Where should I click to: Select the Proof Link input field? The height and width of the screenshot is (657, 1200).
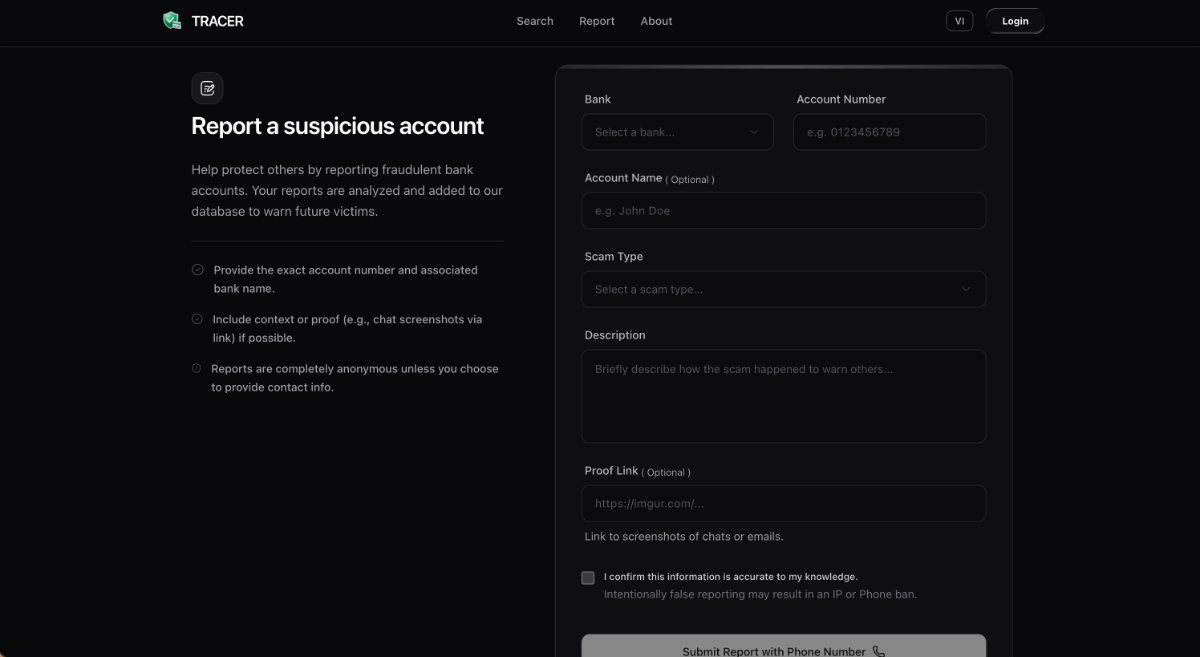783,504
